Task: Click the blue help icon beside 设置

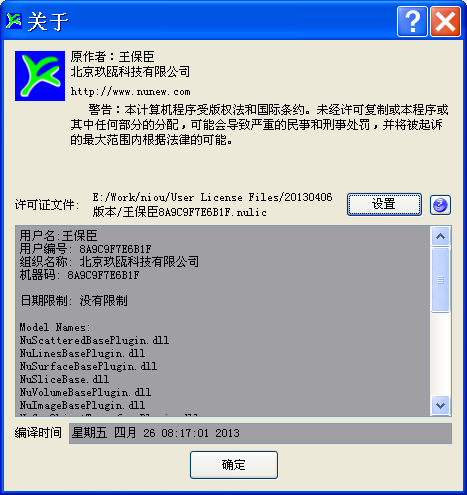Action: [x=440, y=205]
